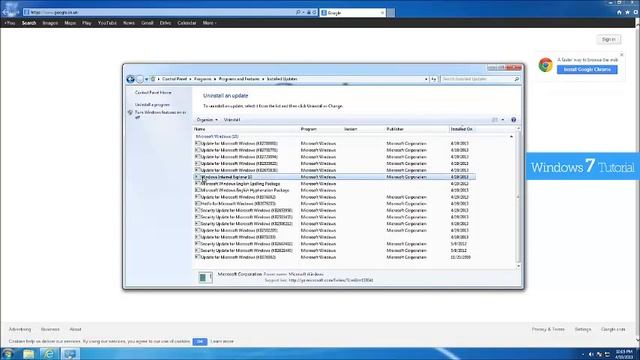Sort by Version column

364,129
